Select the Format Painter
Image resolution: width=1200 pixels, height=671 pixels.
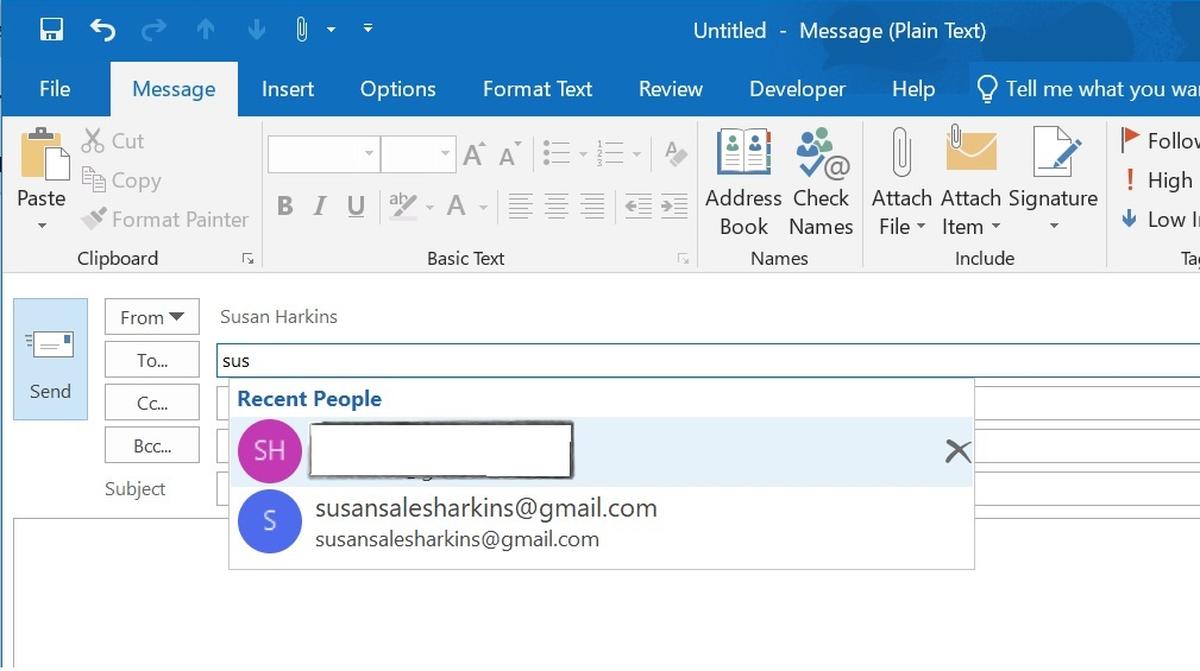[165, 219]
